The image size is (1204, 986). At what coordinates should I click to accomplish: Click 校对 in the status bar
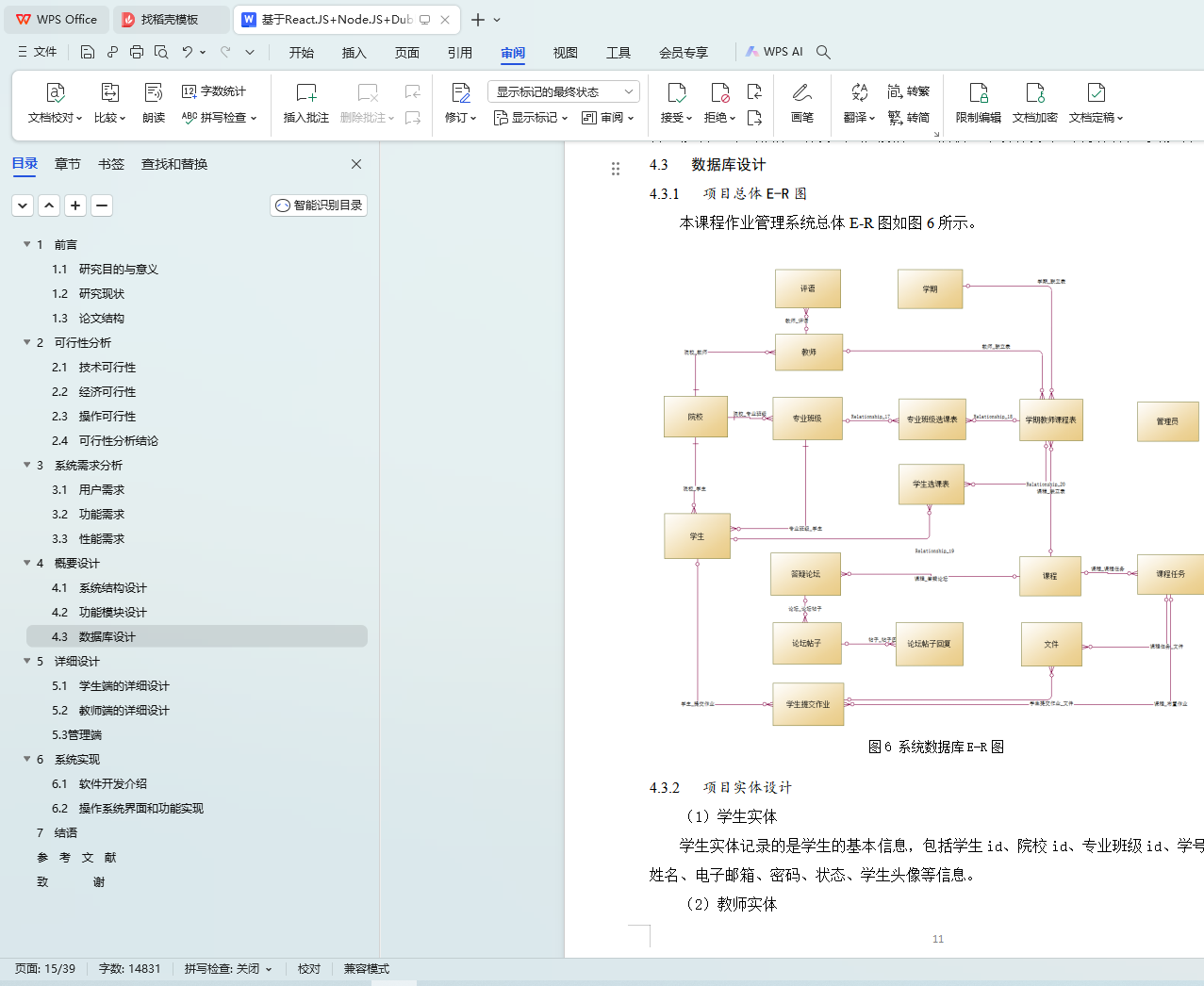309,969
